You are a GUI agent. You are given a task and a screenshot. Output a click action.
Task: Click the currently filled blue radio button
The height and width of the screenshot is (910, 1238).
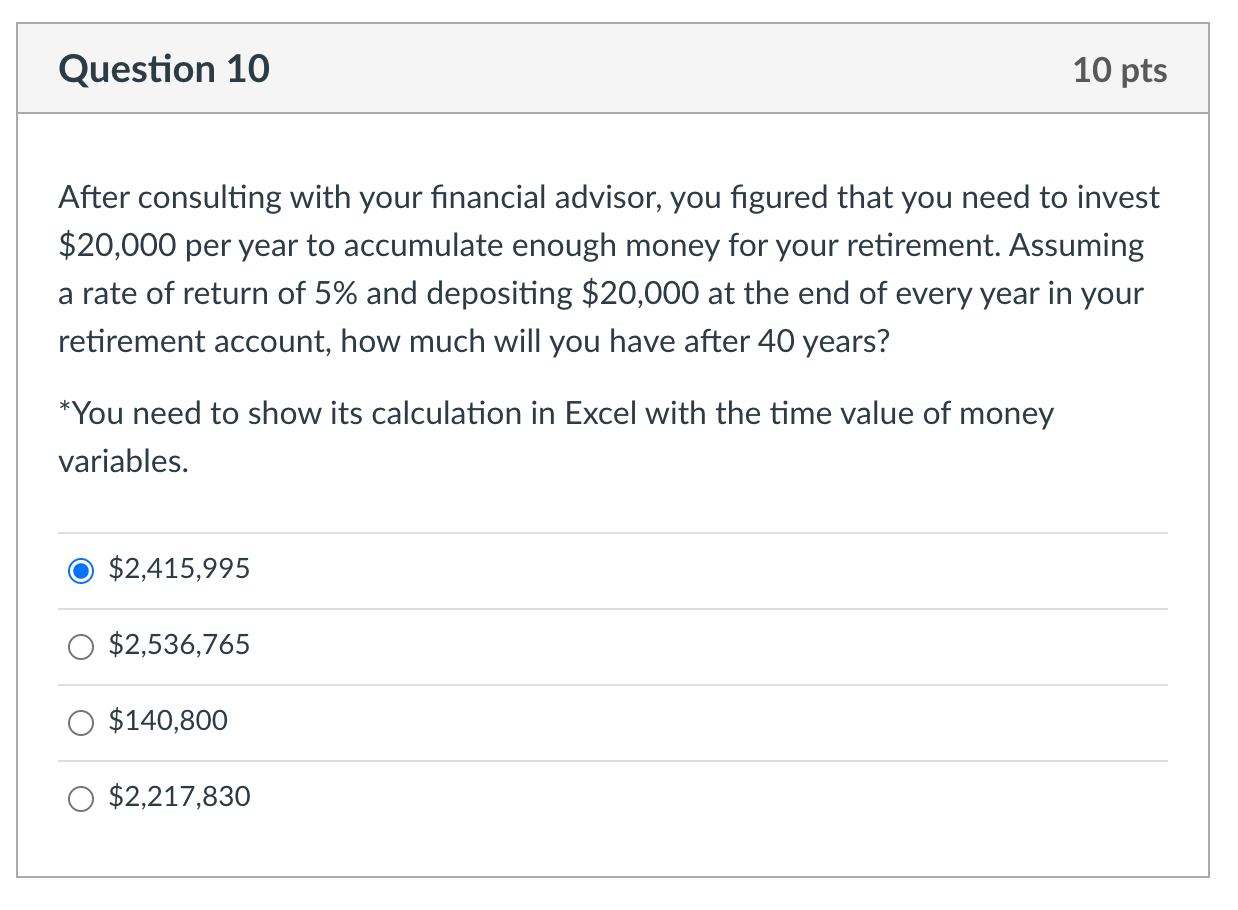(x=80, y=570)
